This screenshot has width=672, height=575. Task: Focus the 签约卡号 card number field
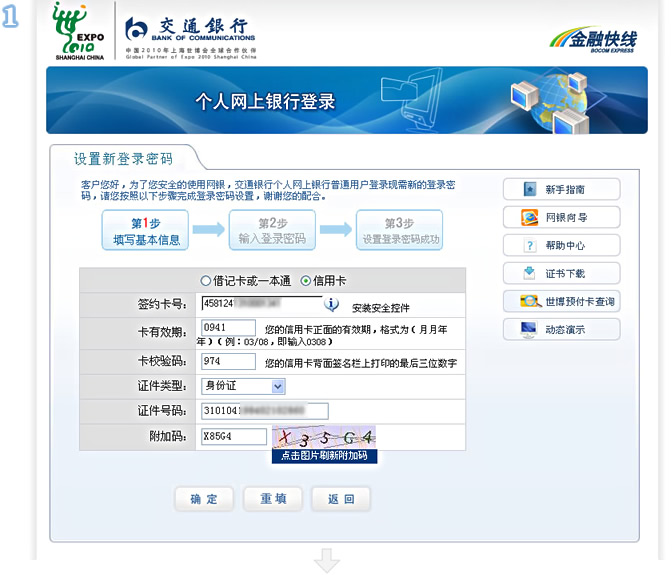click(261, 304)
